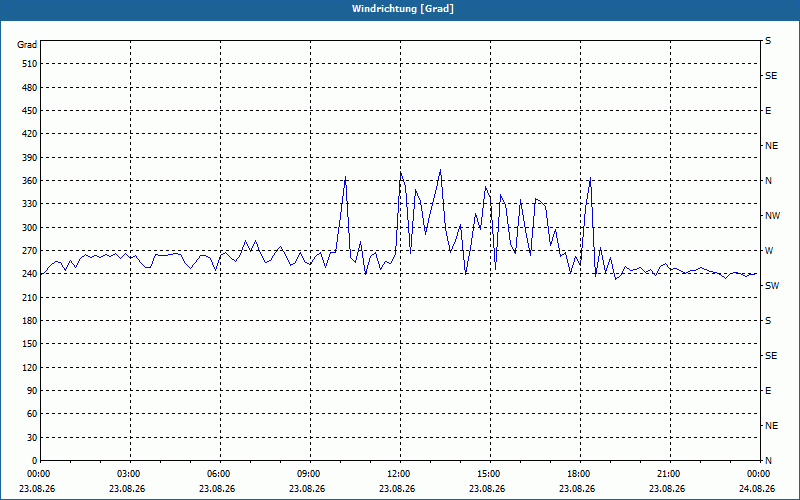Select the 'Grad' unit label on the y-axis
Viewport: 800px width, 500px height.
[27, 45]
